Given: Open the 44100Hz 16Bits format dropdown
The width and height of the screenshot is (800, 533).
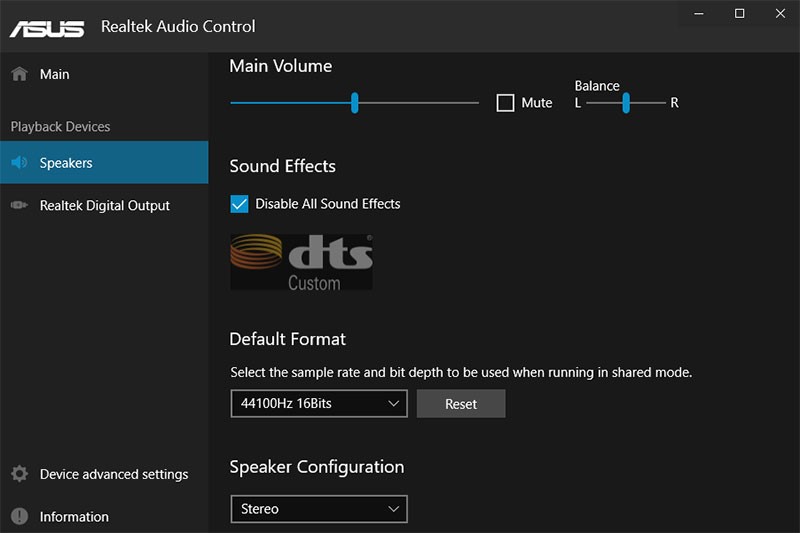Looking at the screenshot, I should (319, 403).
